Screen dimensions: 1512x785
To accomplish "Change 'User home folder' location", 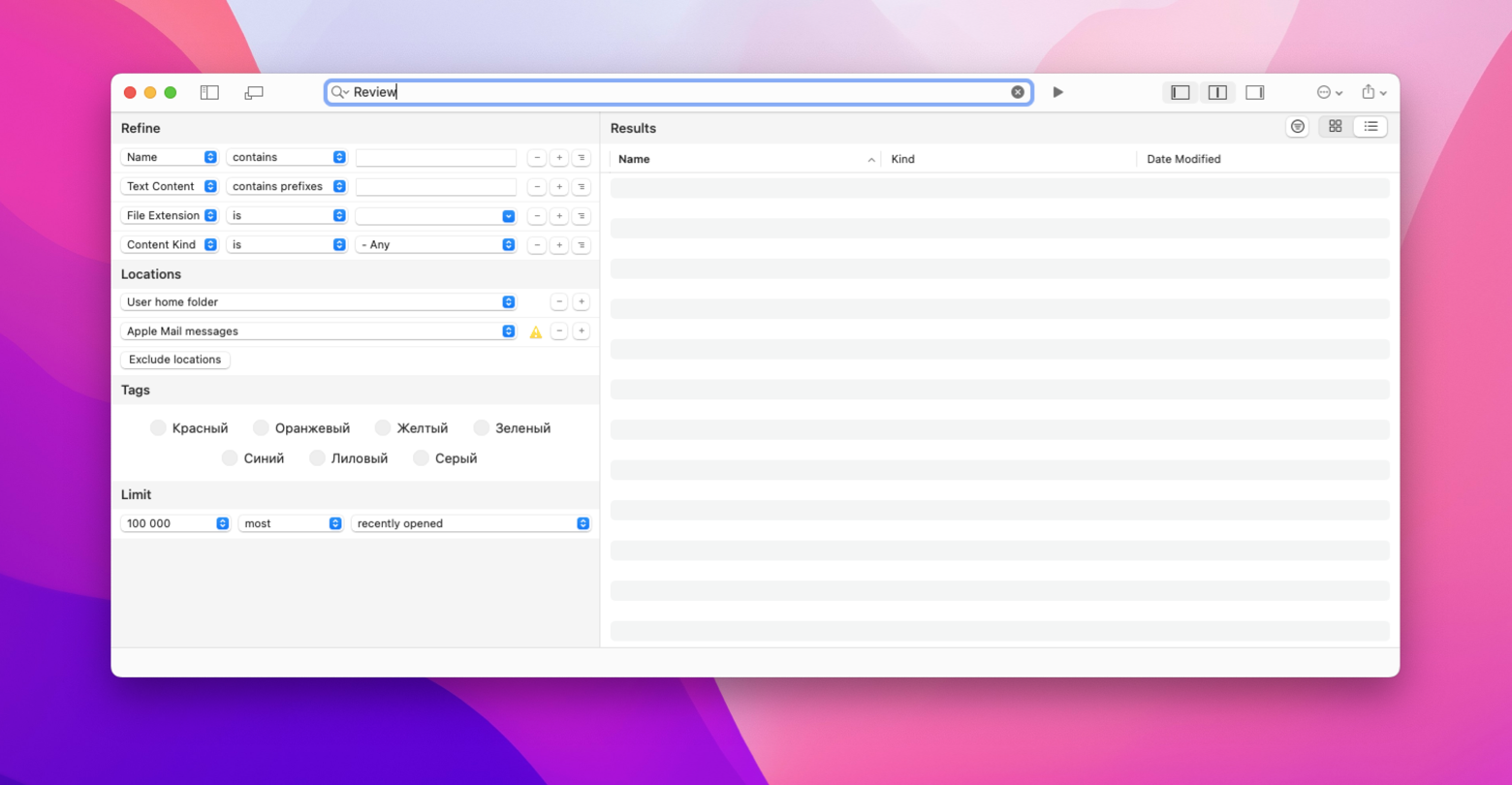I will [318, 301].
